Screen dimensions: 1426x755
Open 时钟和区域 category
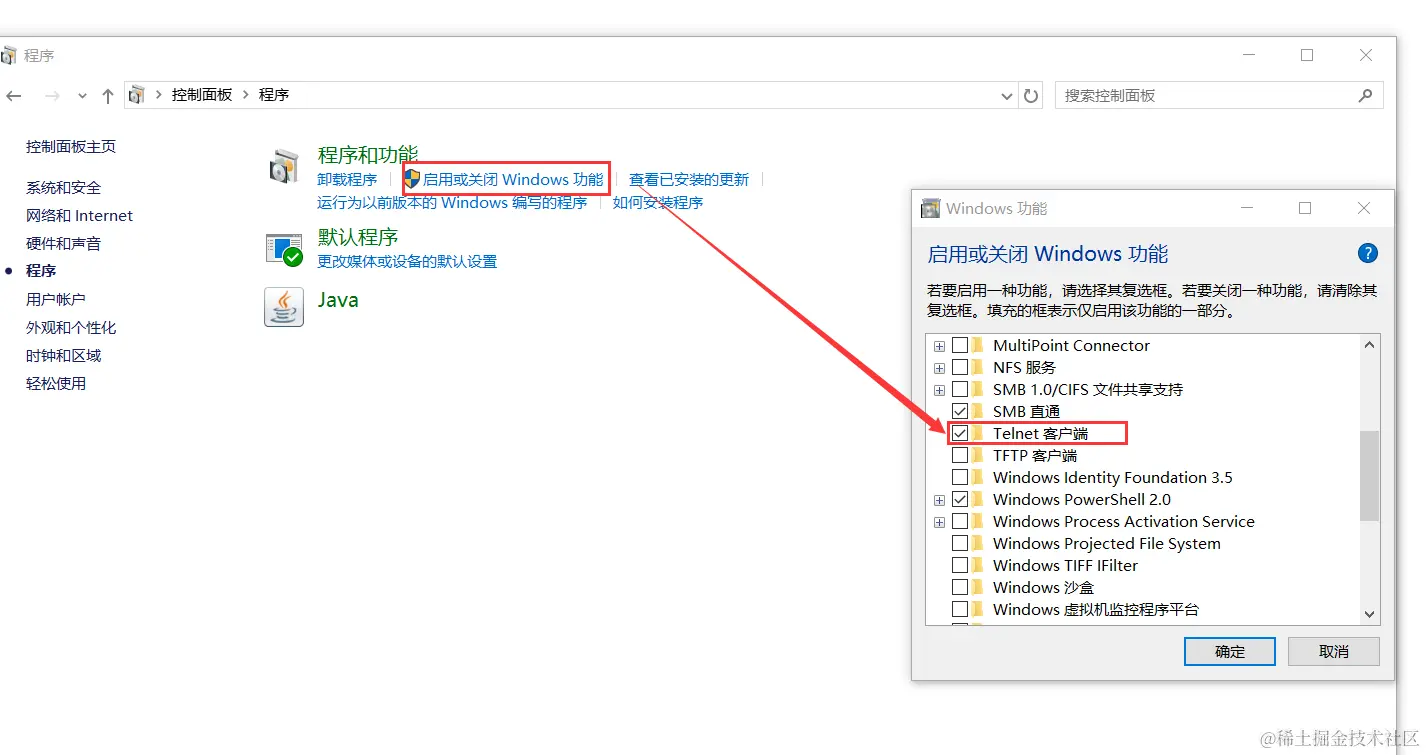[x=63, y=356]
